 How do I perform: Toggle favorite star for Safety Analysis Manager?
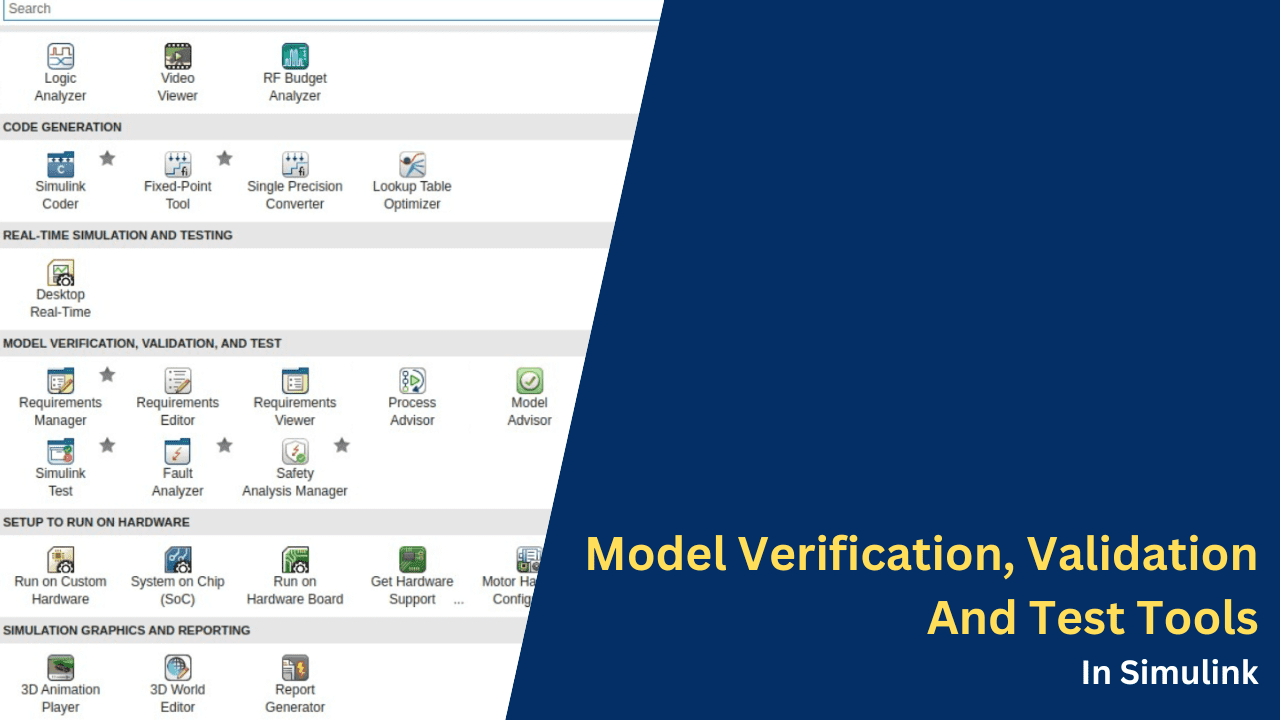(x=342, y=445)
